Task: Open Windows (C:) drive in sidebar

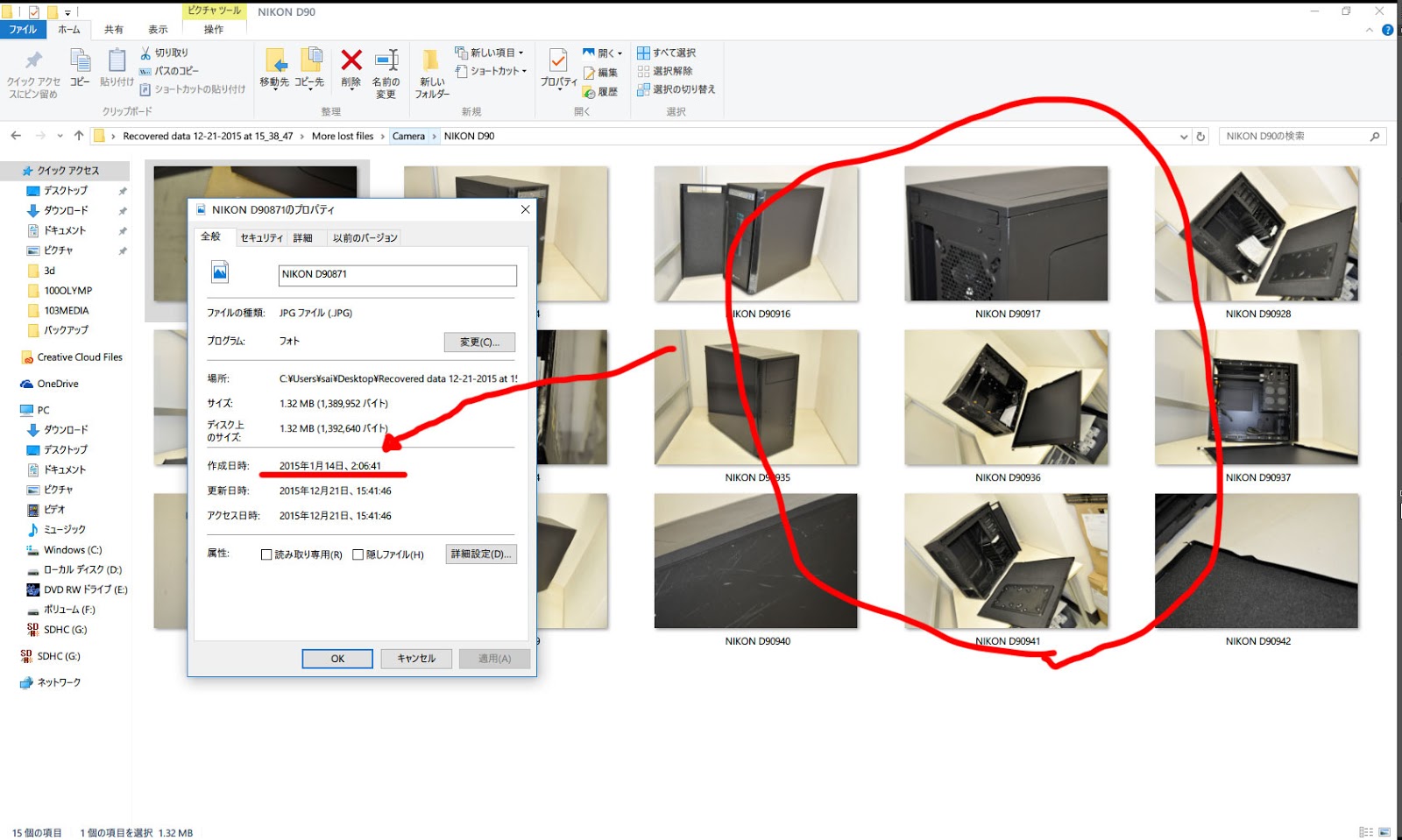Action: coord(65,550)
